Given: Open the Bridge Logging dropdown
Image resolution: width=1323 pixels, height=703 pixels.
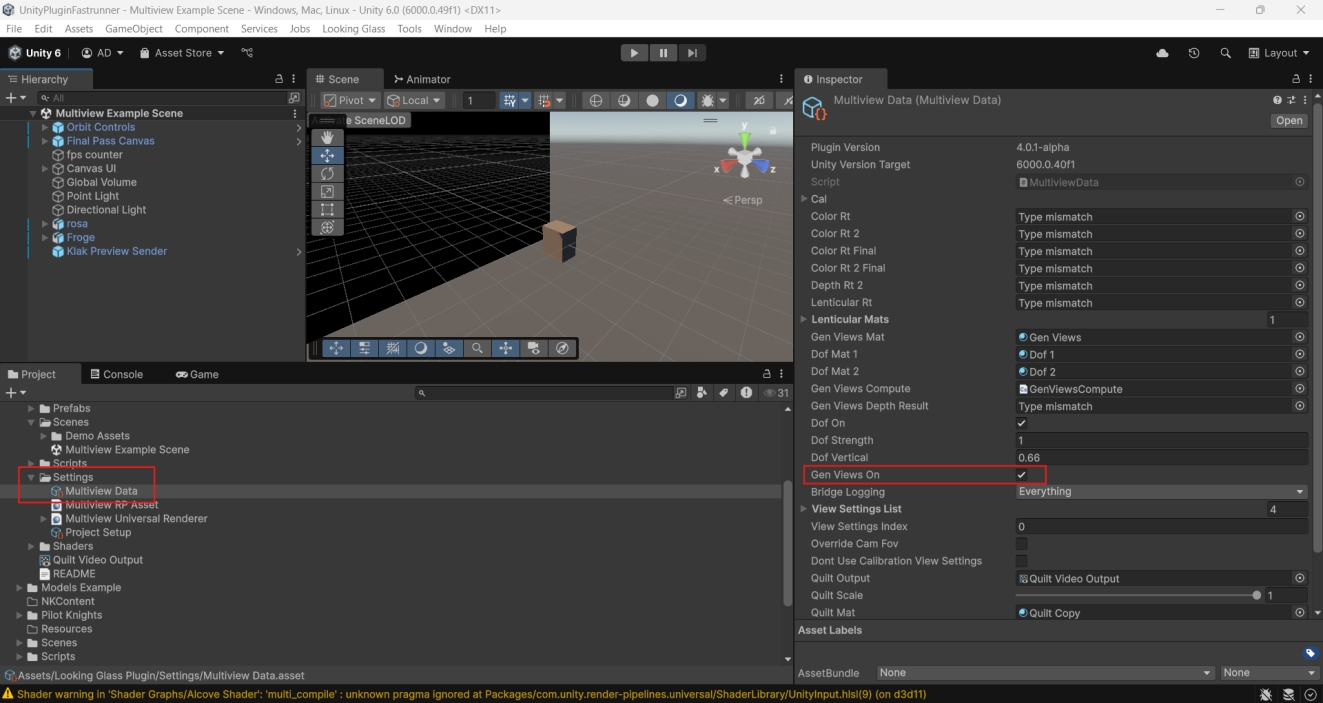Looking at the screenshot, I should pos(1161,492).
